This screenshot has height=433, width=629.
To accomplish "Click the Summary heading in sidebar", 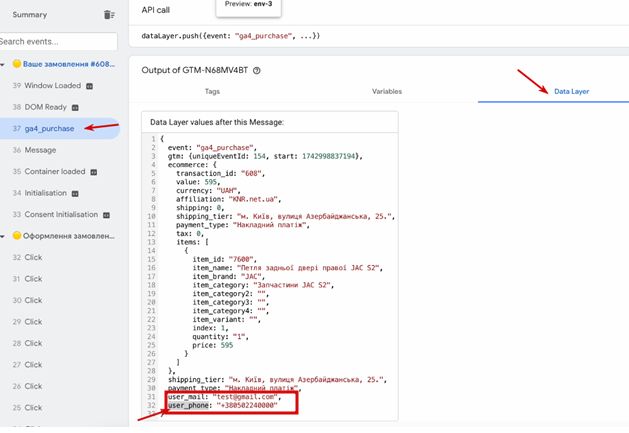I will pyautogui.click(x=30, y=15).
